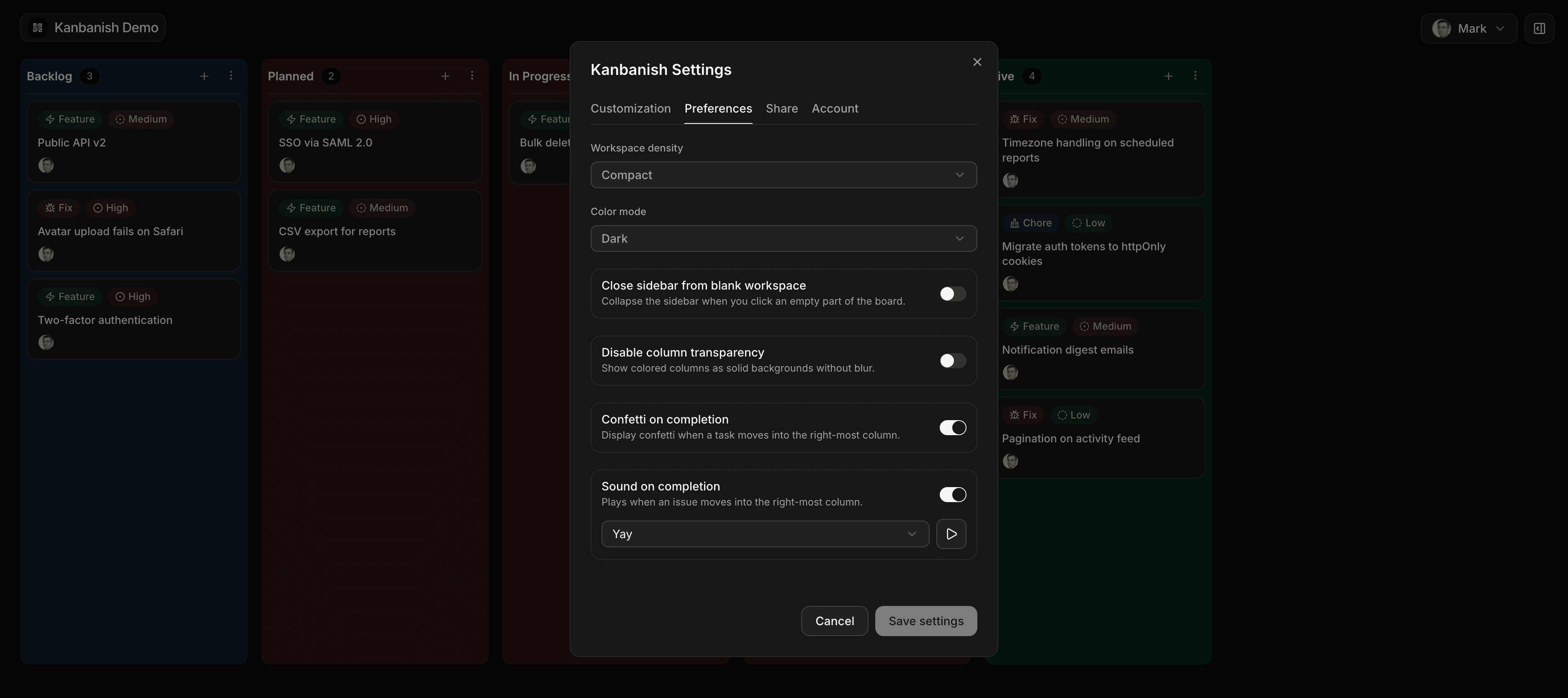Open Notification digest emails card

pos(1100,349)
